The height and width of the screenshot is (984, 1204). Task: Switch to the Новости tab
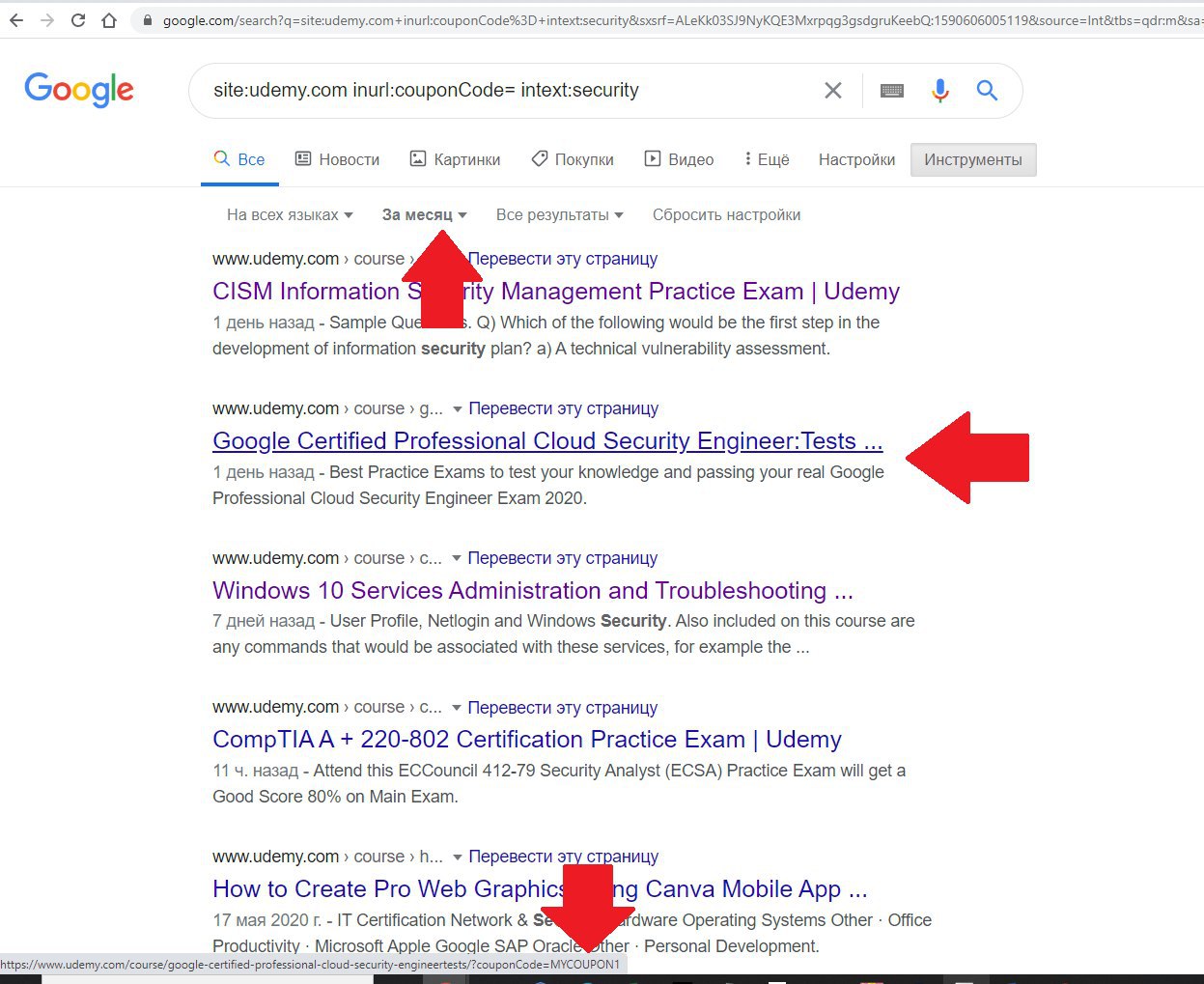point(337,159)
